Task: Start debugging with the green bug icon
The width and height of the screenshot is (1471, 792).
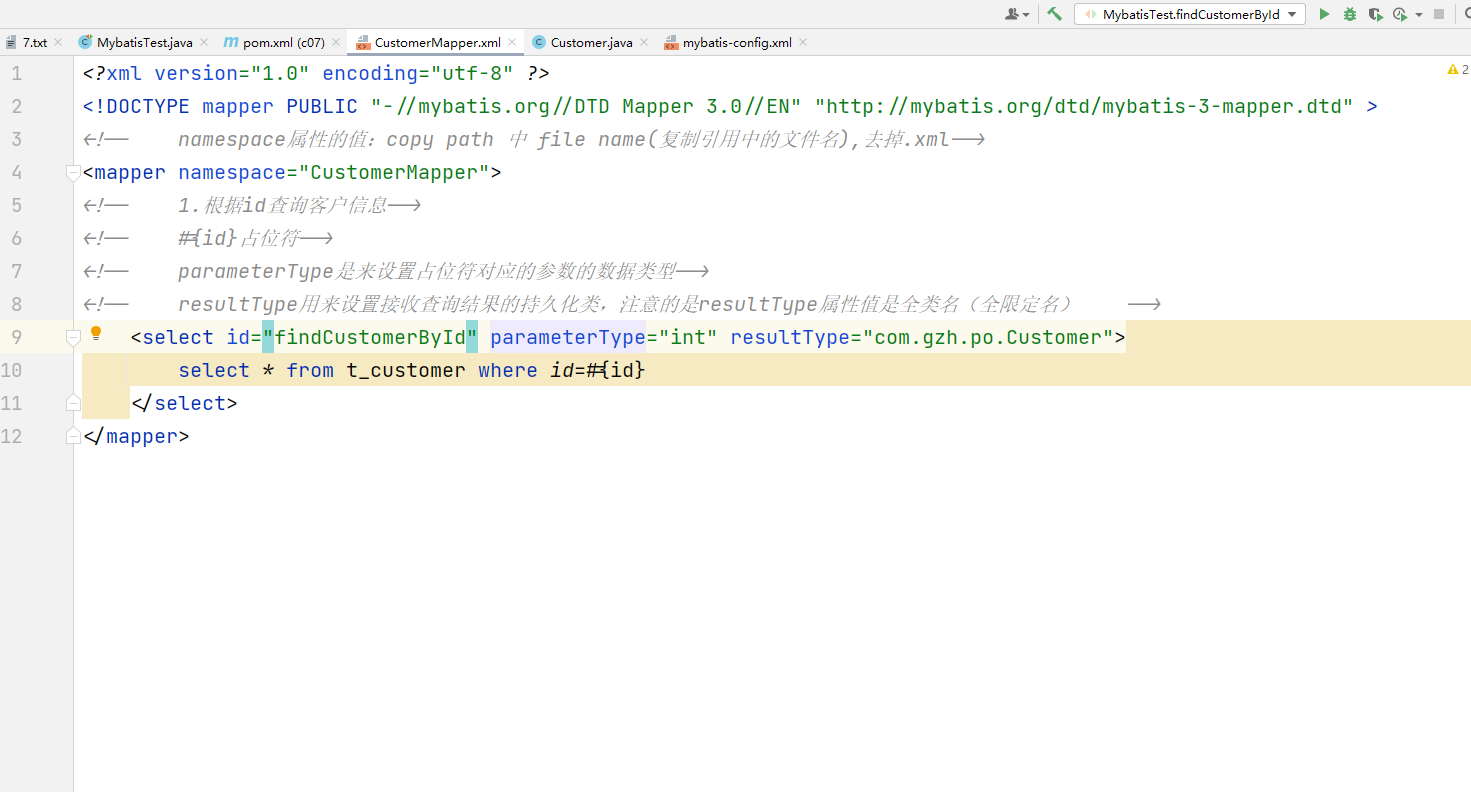Action: [x=1350, y=14]
